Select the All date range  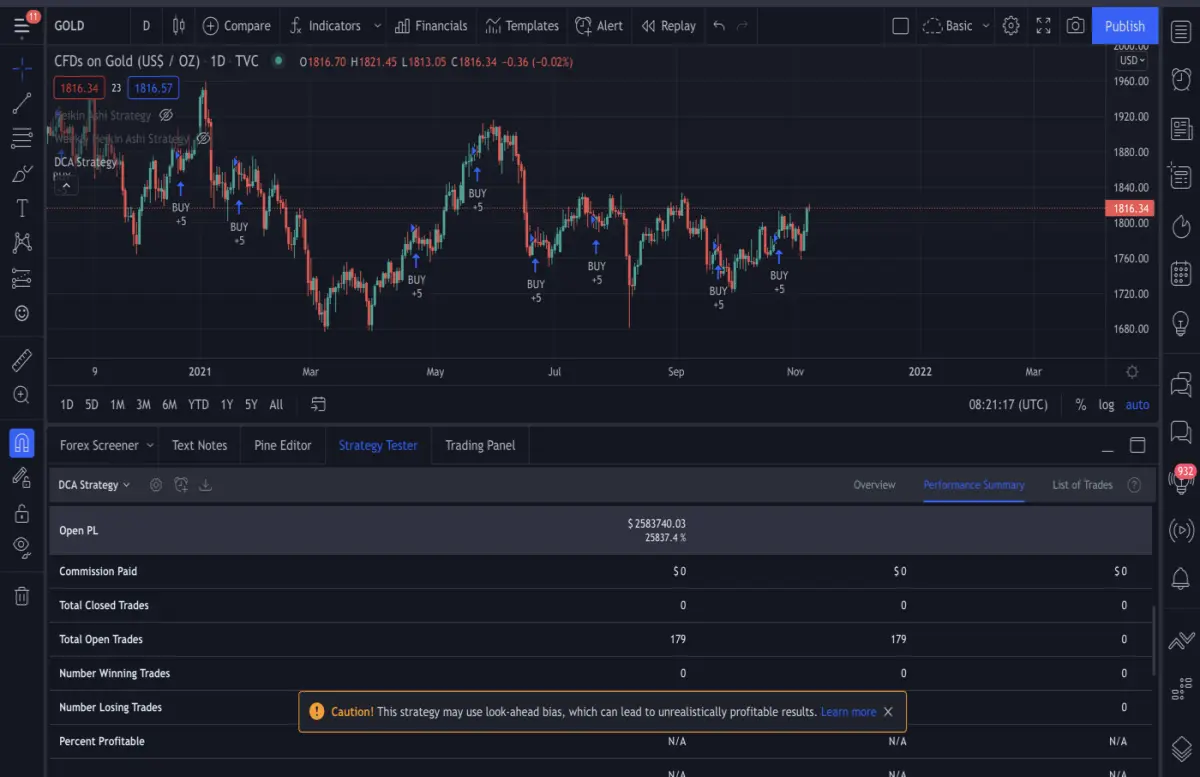(x=276, y=405)
